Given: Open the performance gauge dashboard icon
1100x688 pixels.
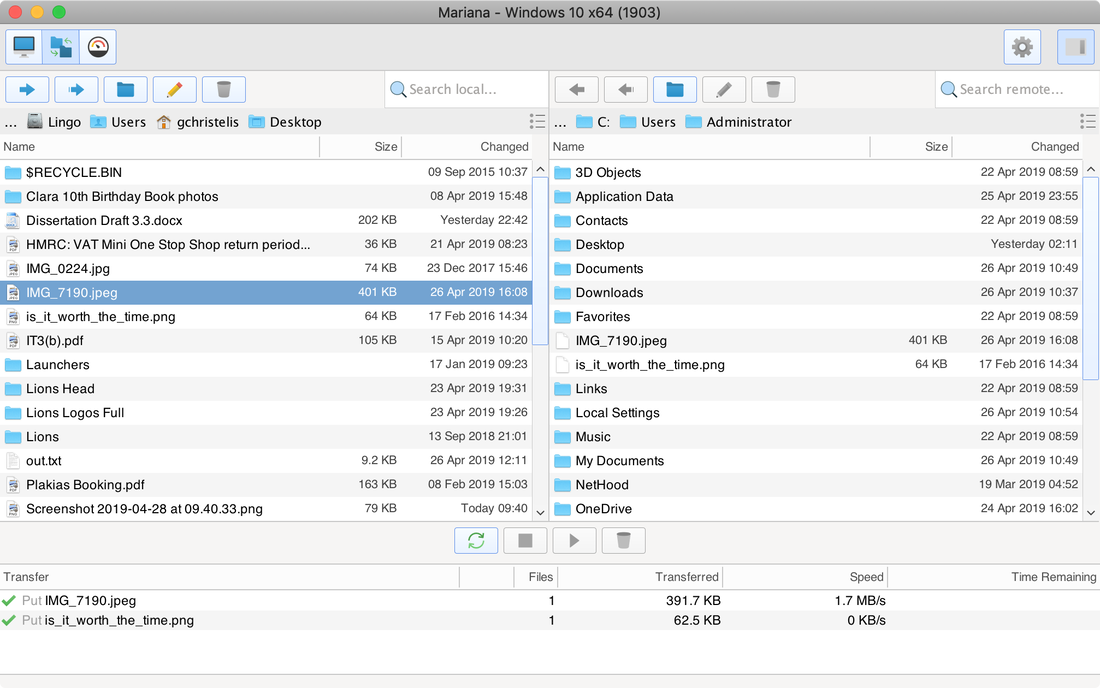Looking at the screenshot, I should tap(98, 47).
